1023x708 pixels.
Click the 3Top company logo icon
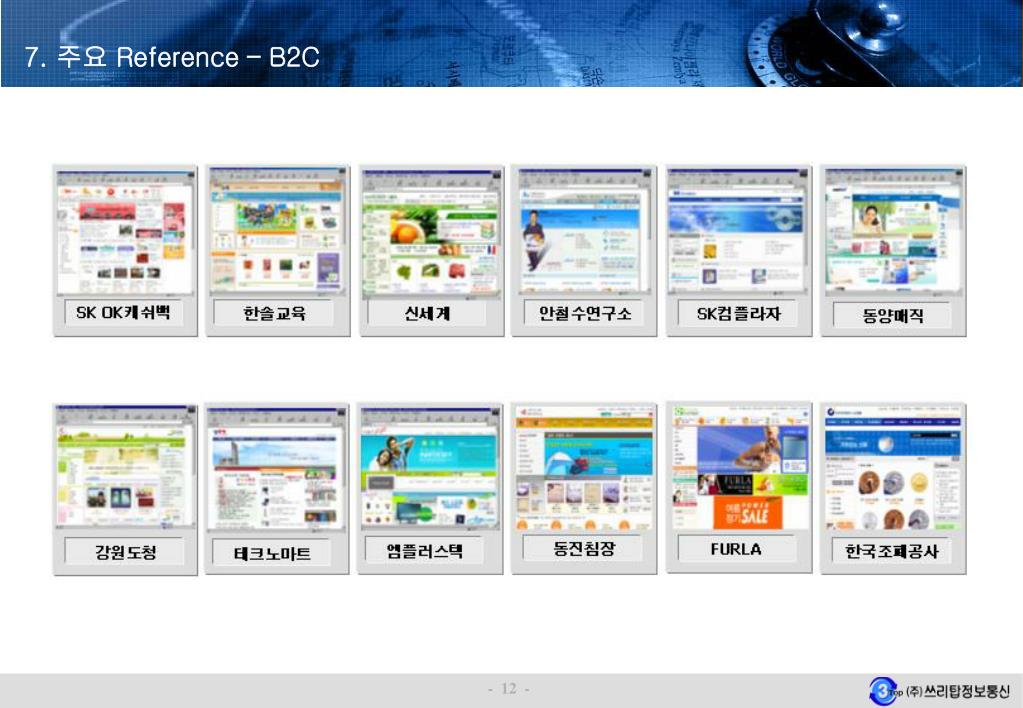pyautogui.click(x=884, y=690)
